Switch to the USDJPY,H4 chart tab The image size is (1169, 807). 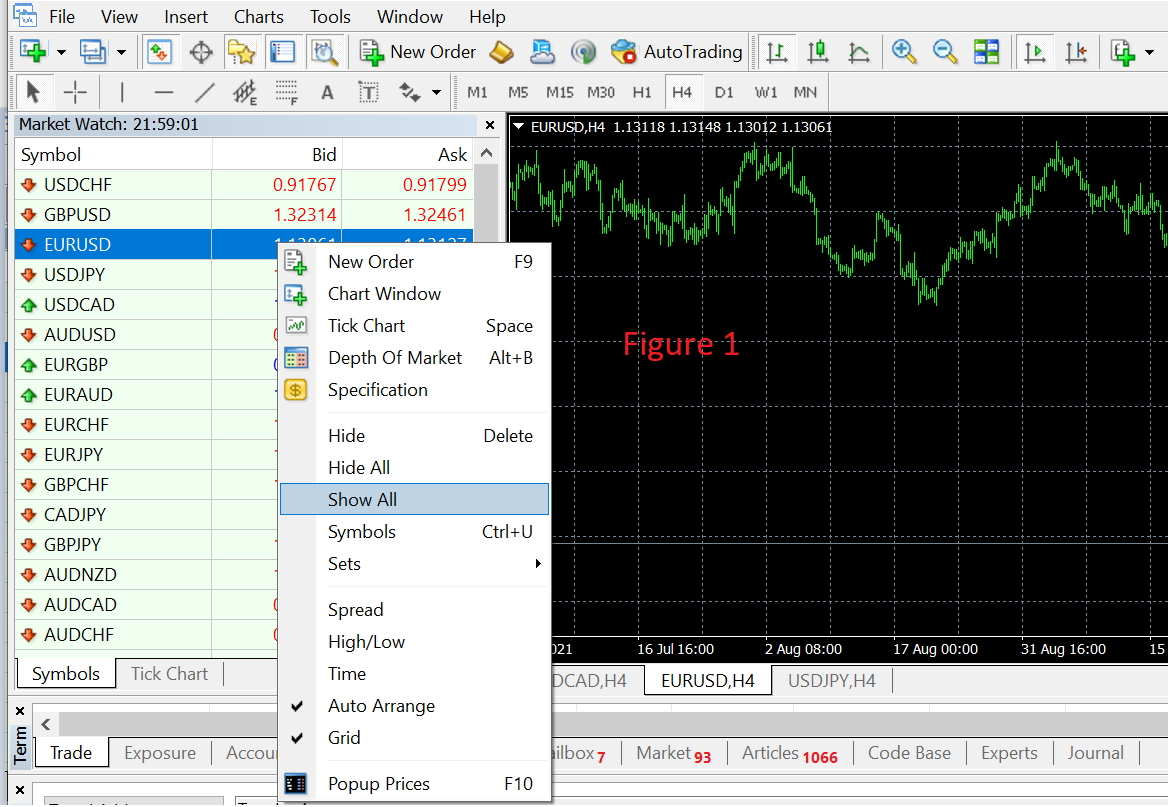pos(831,681)
